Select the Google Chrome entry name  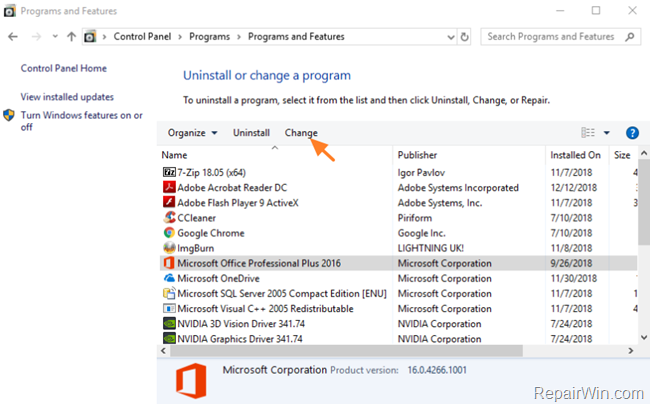coord(211,233)
